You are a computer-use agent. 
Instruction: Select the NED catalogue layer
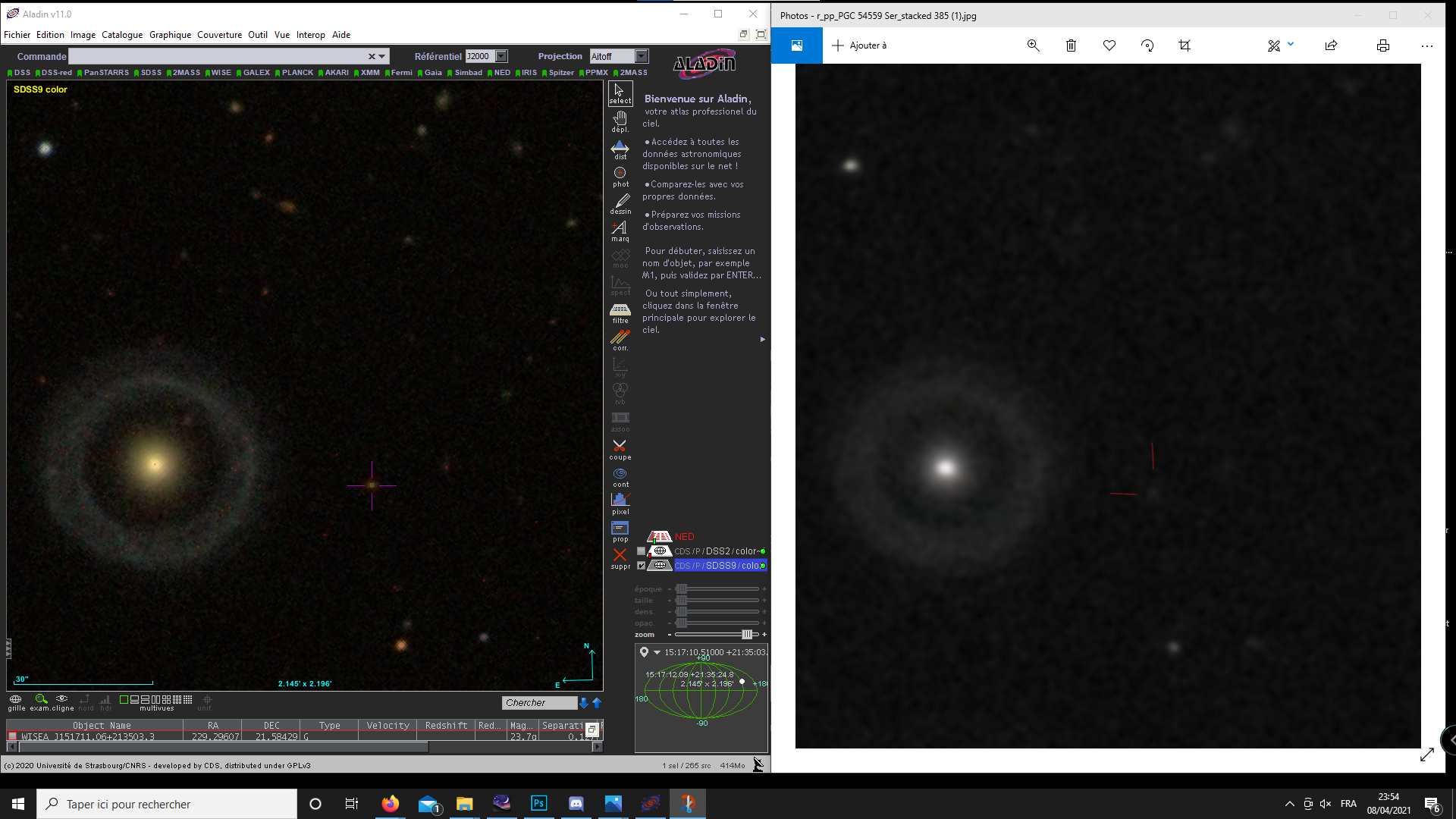pyautogui.click(x=685, y=537)
